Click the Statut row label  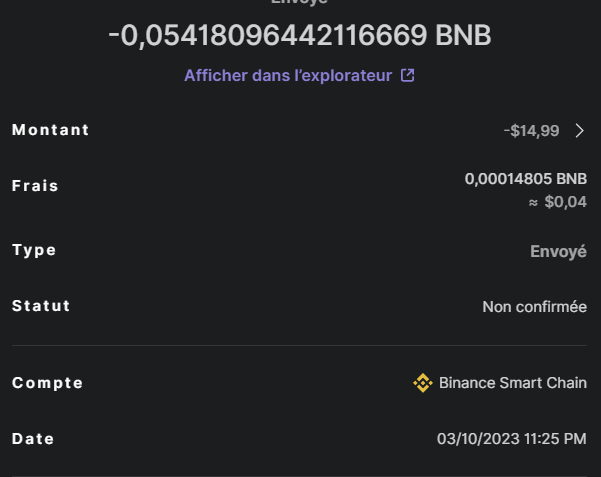pyautogui.click(x=41, y=306)
